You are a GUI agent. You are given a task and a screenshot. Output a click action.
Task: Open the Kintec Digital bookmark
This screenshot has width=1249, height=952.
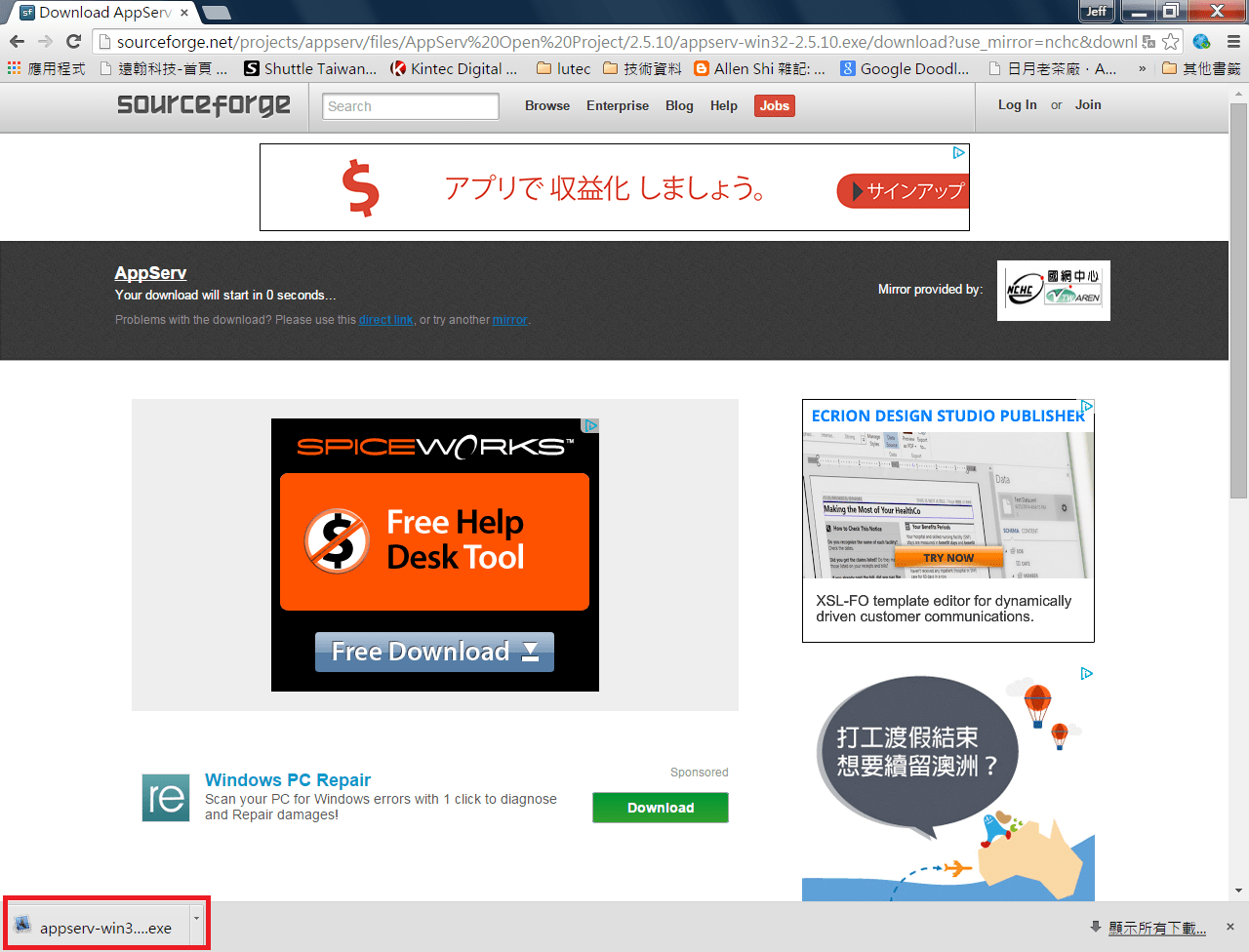click(454, 68)
